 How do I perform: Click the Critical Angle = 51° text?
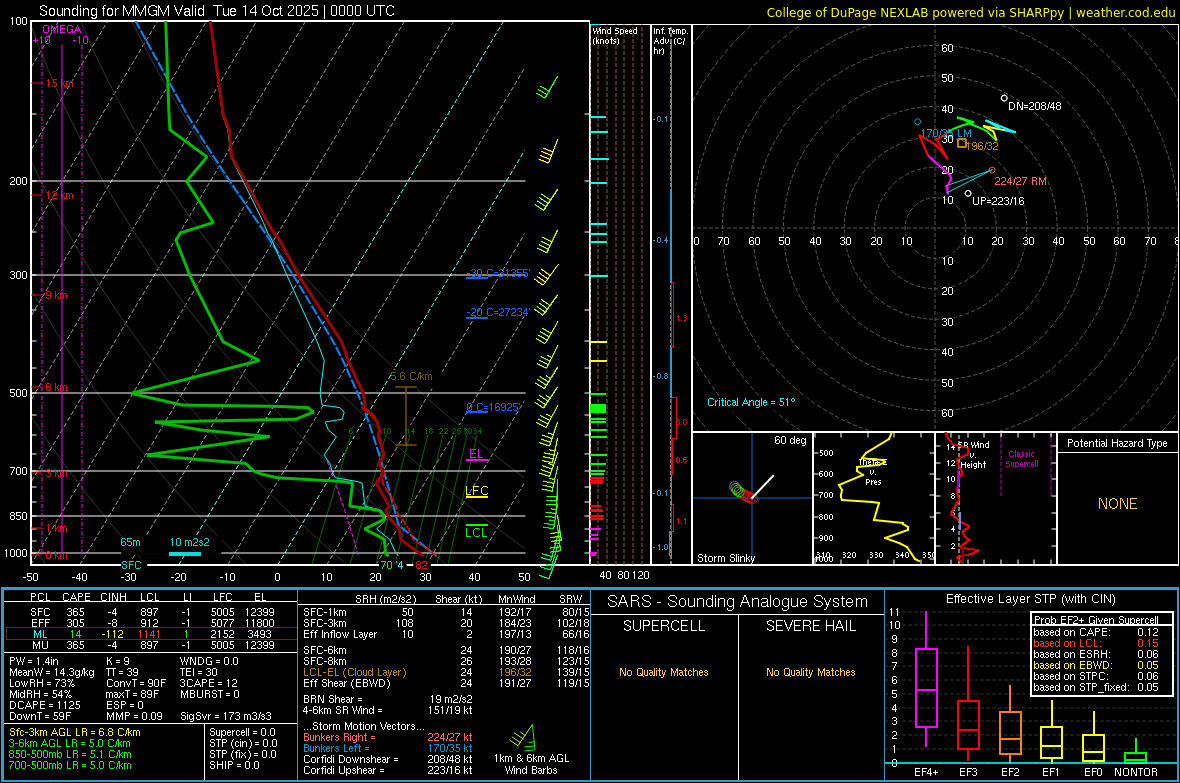click(x=751, y=402)
